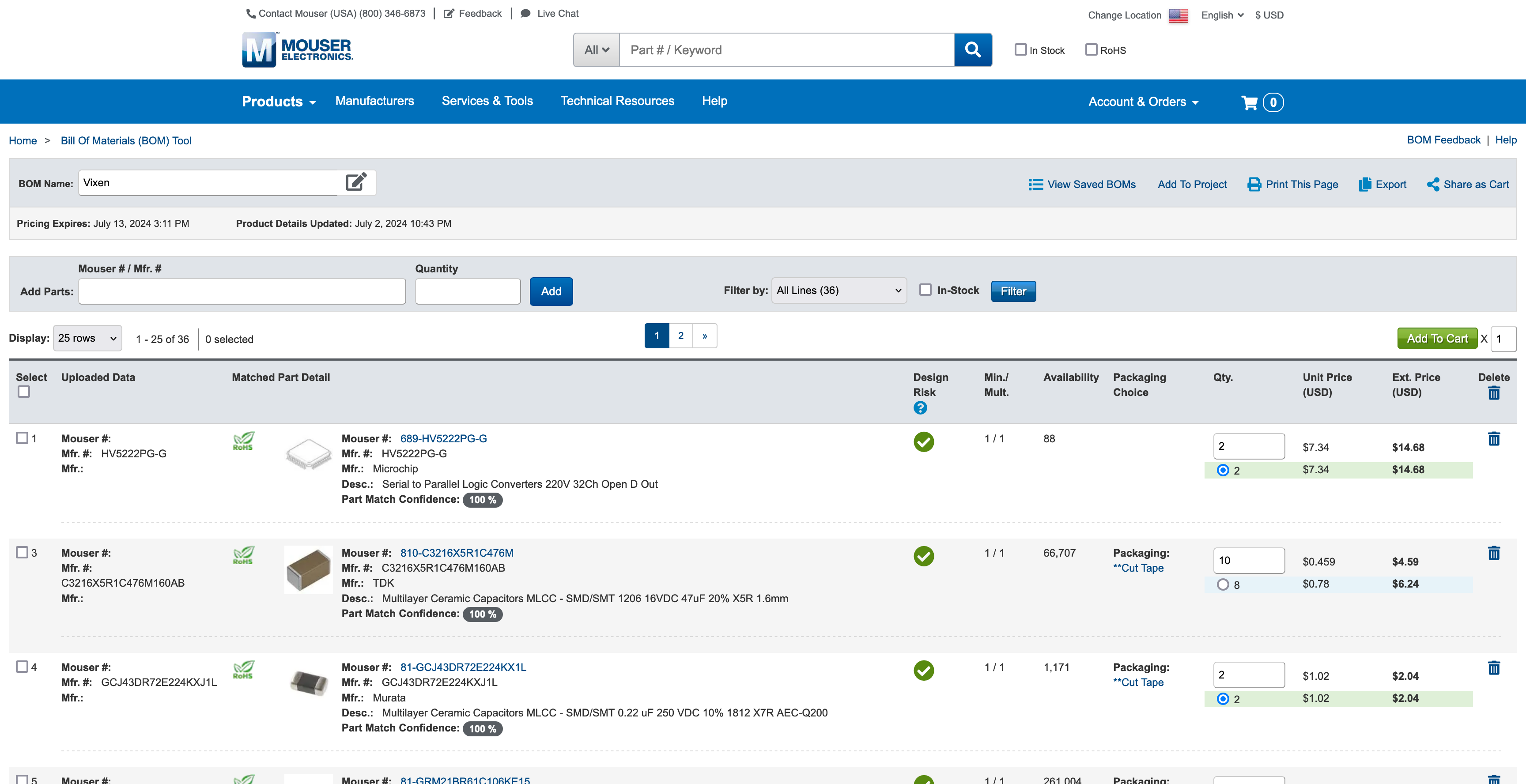The width and height of the screenshot is (1526, 784).
Task: Open the 25 rows display dropdown
Action: click(x=88, y=338)
